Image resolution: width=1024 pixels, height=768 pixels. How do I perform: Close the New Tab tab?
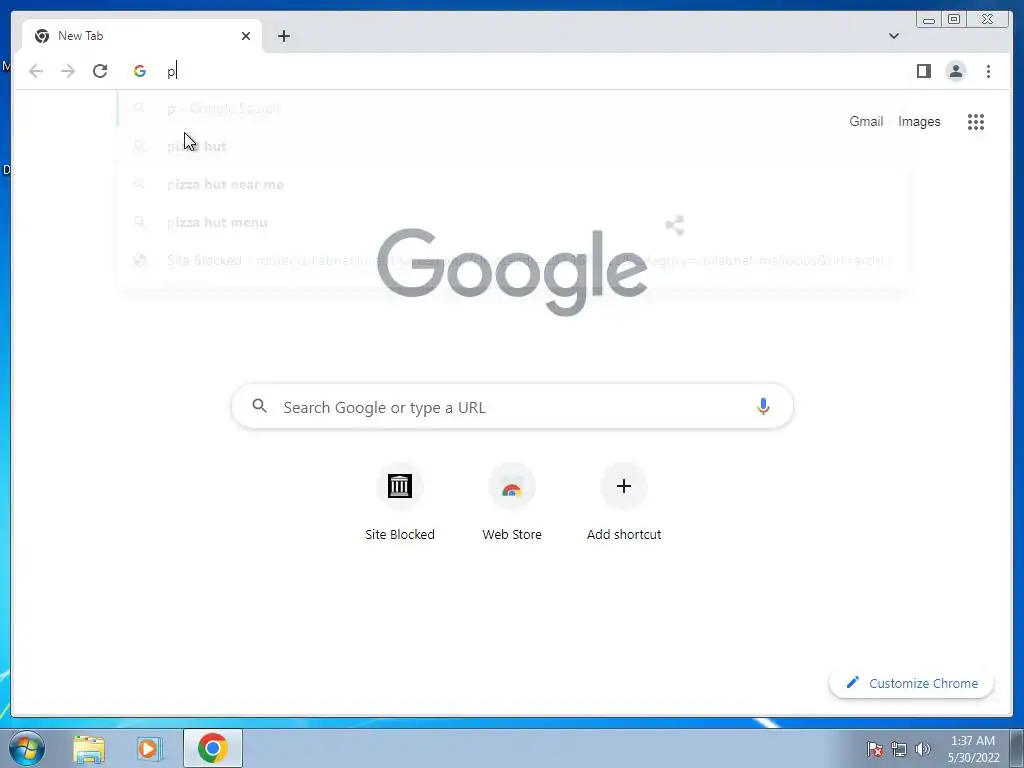tap(246, 36)
